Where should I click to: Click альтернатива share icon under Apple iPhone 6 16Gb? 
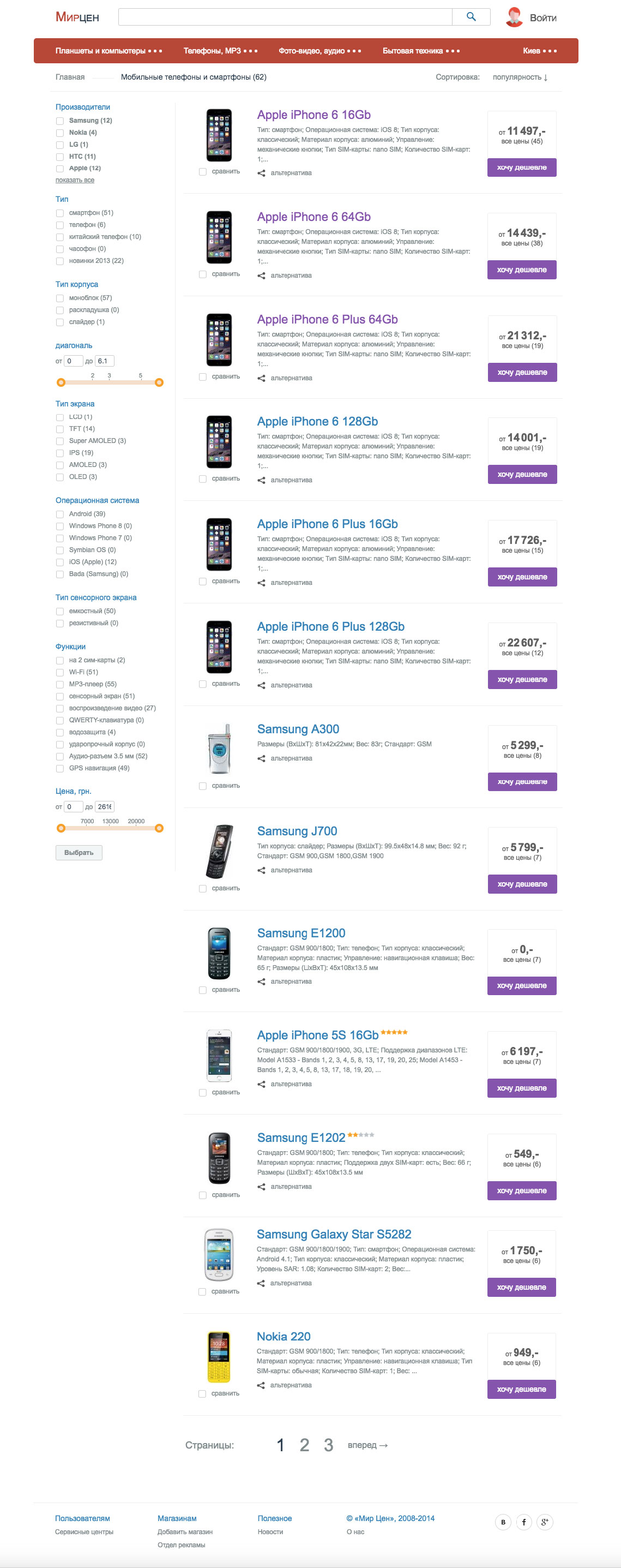pyautogui.click(x=262, y=172)
